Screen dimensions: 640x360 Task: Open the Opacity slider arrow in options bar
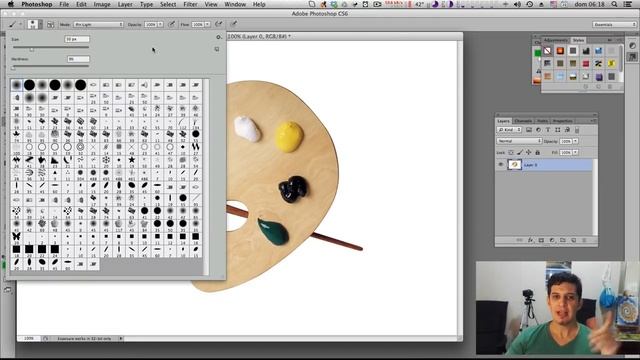tap(160, 24)
